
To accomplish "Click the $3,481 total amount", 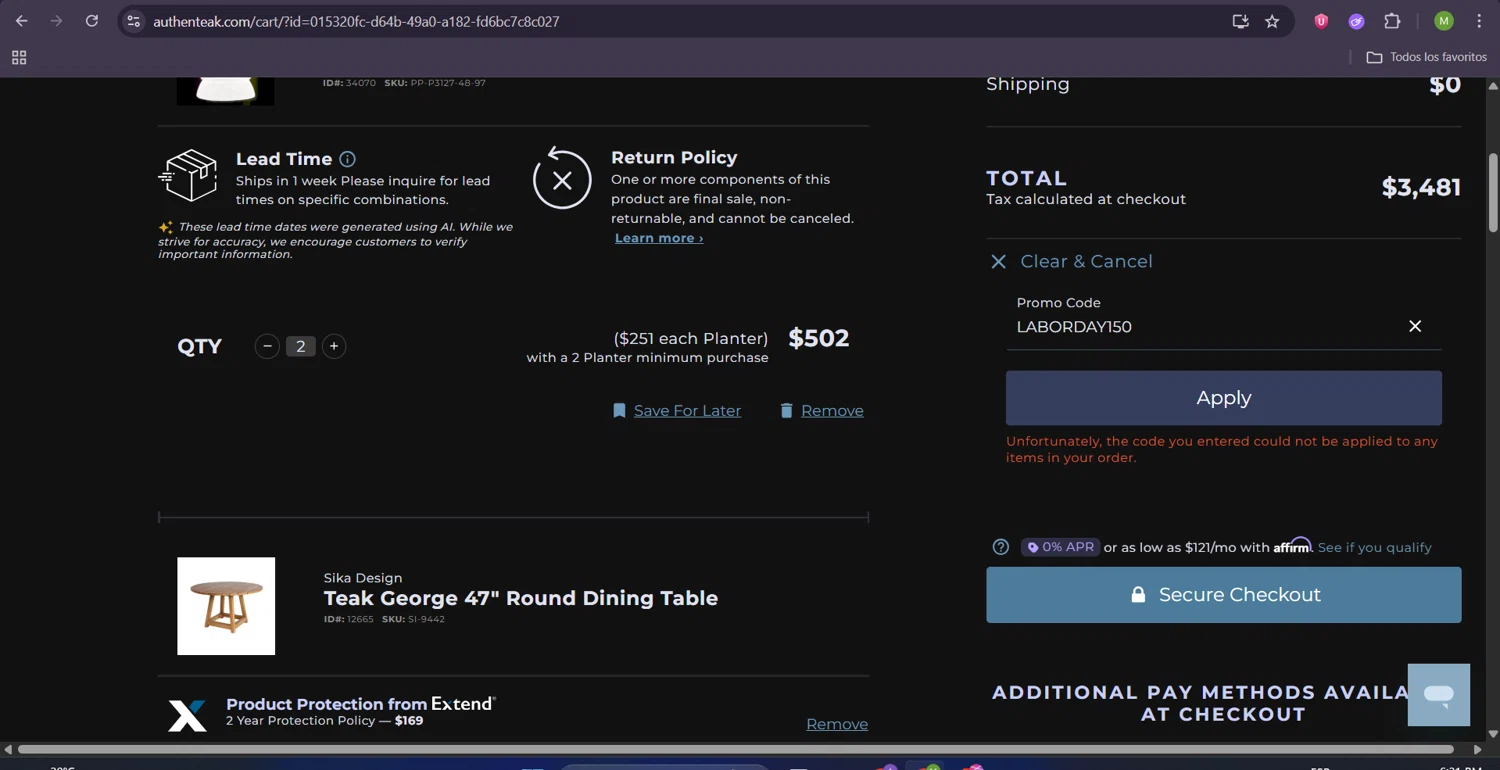I will click(x=1421, y=187).
